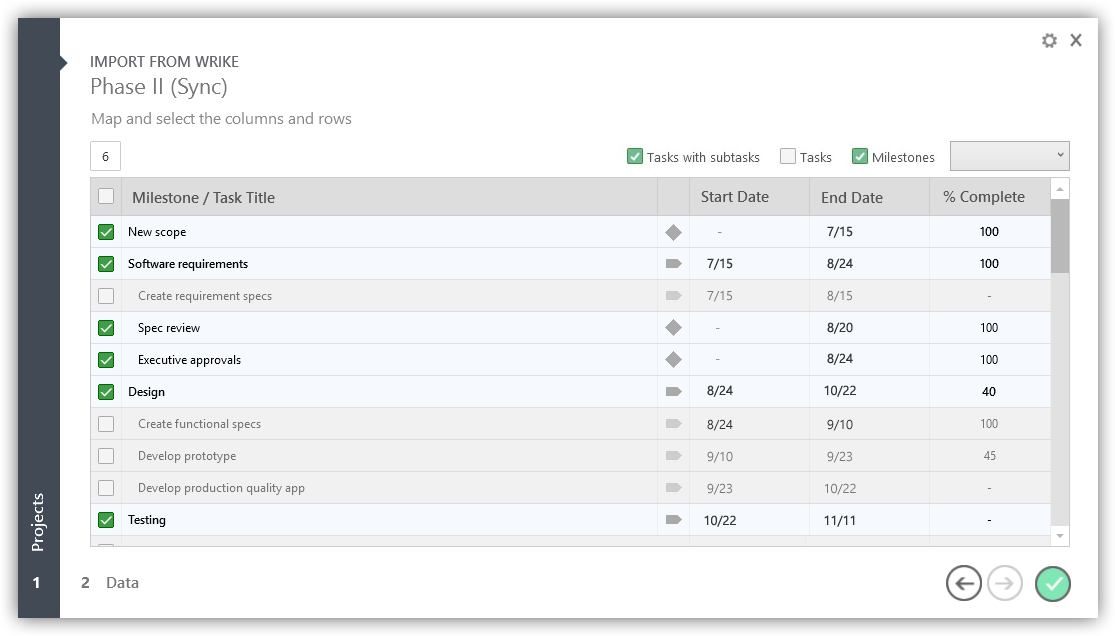1115x636 pixels.
Task: Uncheck the Milestones filter checkbox
Action: click(x=860, y=156)
